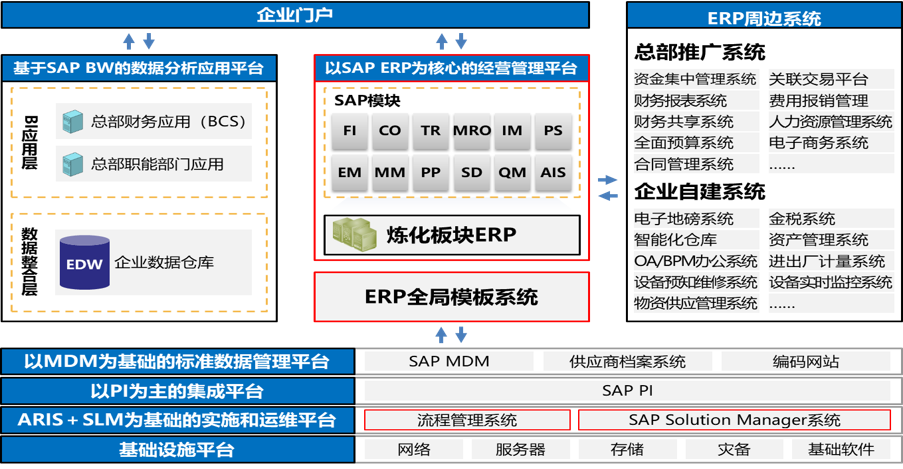The width and height of the screenshot is (903, 469).
Task: Select the PS module tile
Action: click(553, 130)
